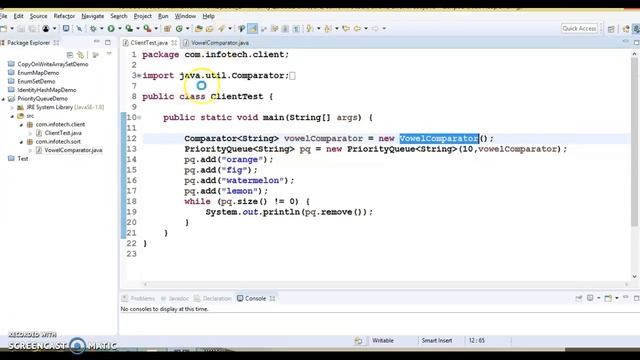
Task: Click the Back navigation arrow icon
Action: (x=357, y=29)
